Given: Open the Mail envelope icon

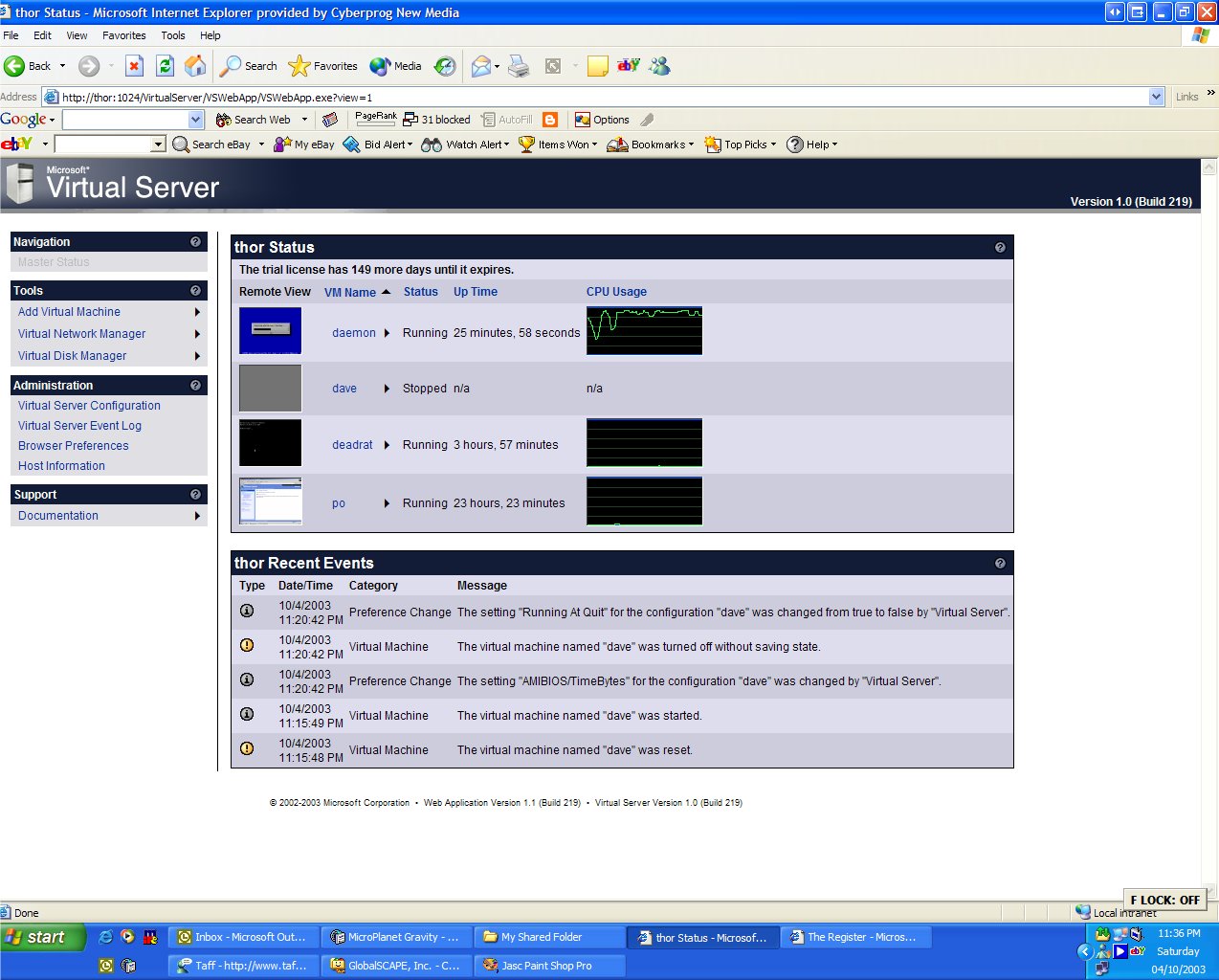Looking at the screenshot, I should coord(481,66).
